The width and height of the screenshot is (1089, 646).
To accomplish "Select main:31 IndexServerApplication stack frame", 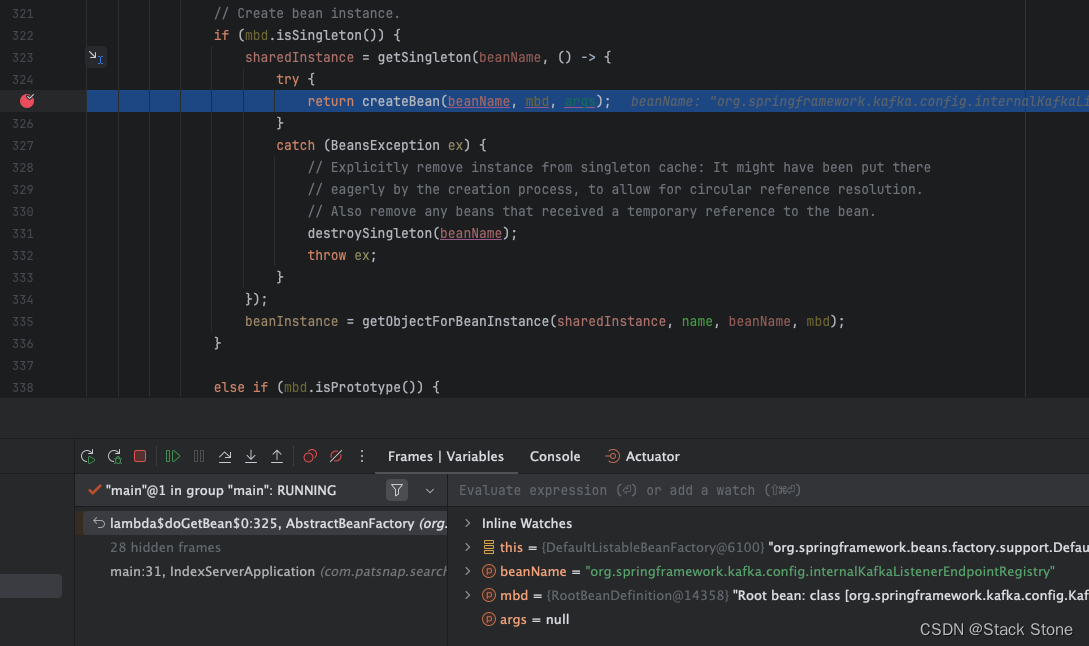I will tap(212, 571).
